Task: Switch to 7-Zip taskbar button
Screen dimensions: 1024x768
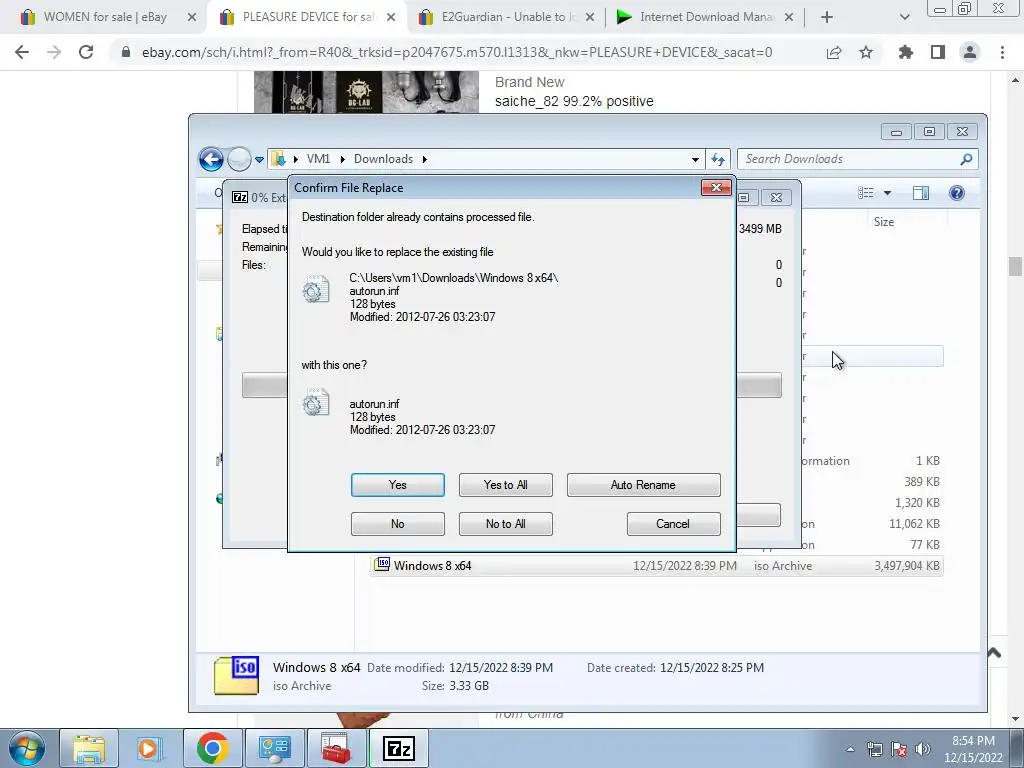Action: (x=398, y=748)
